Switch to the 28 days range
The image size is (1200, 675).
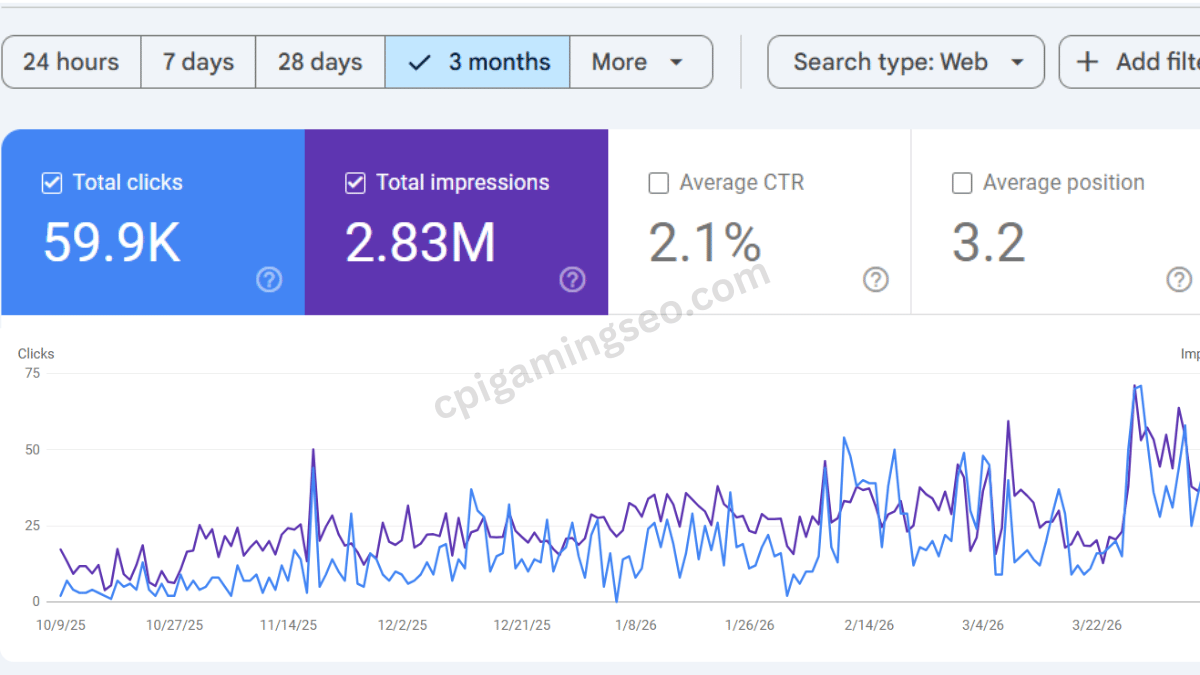click(320, 62)
